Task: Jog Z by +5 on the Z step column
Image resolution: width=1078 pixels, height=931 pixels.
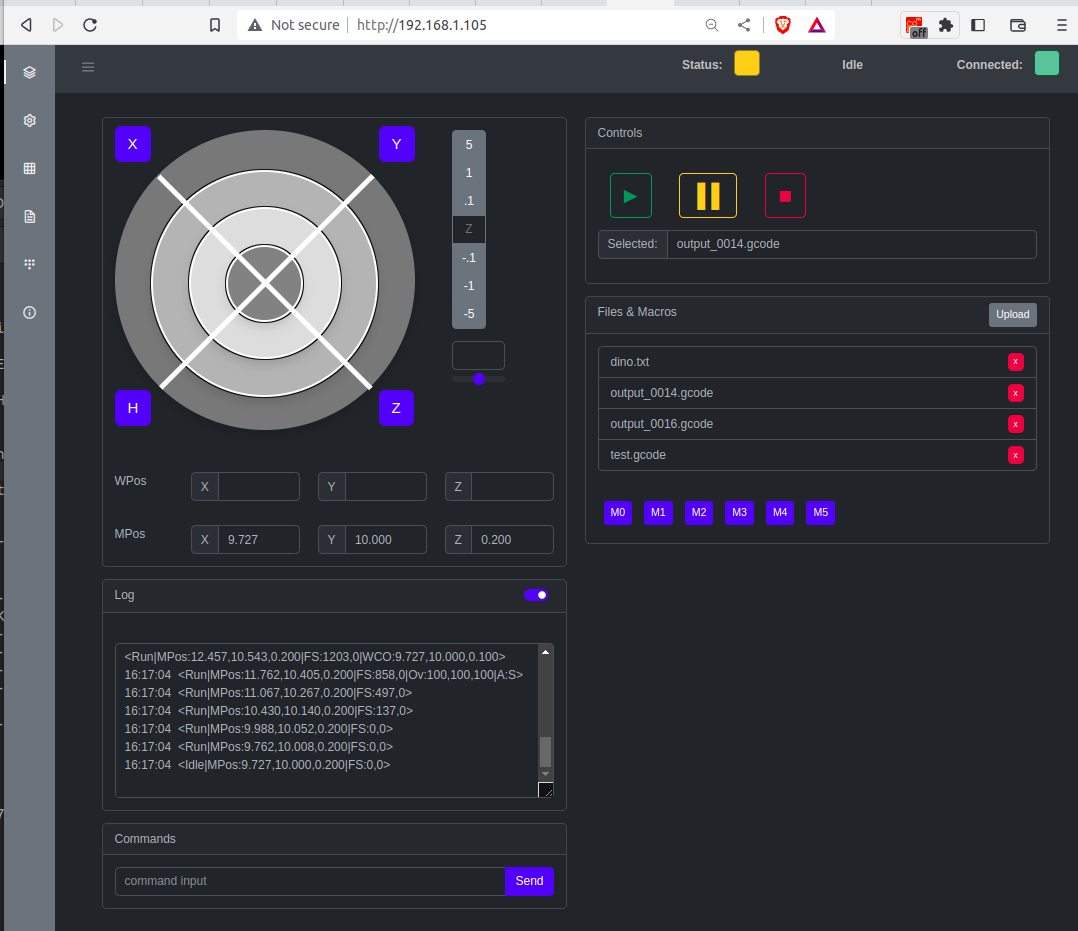Action: (469, 145)
